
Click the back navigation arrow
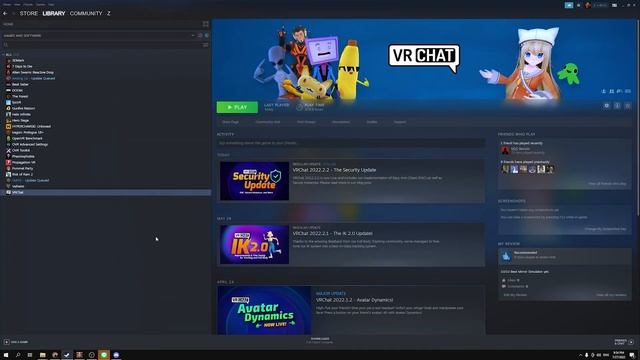tap(5, 13)
